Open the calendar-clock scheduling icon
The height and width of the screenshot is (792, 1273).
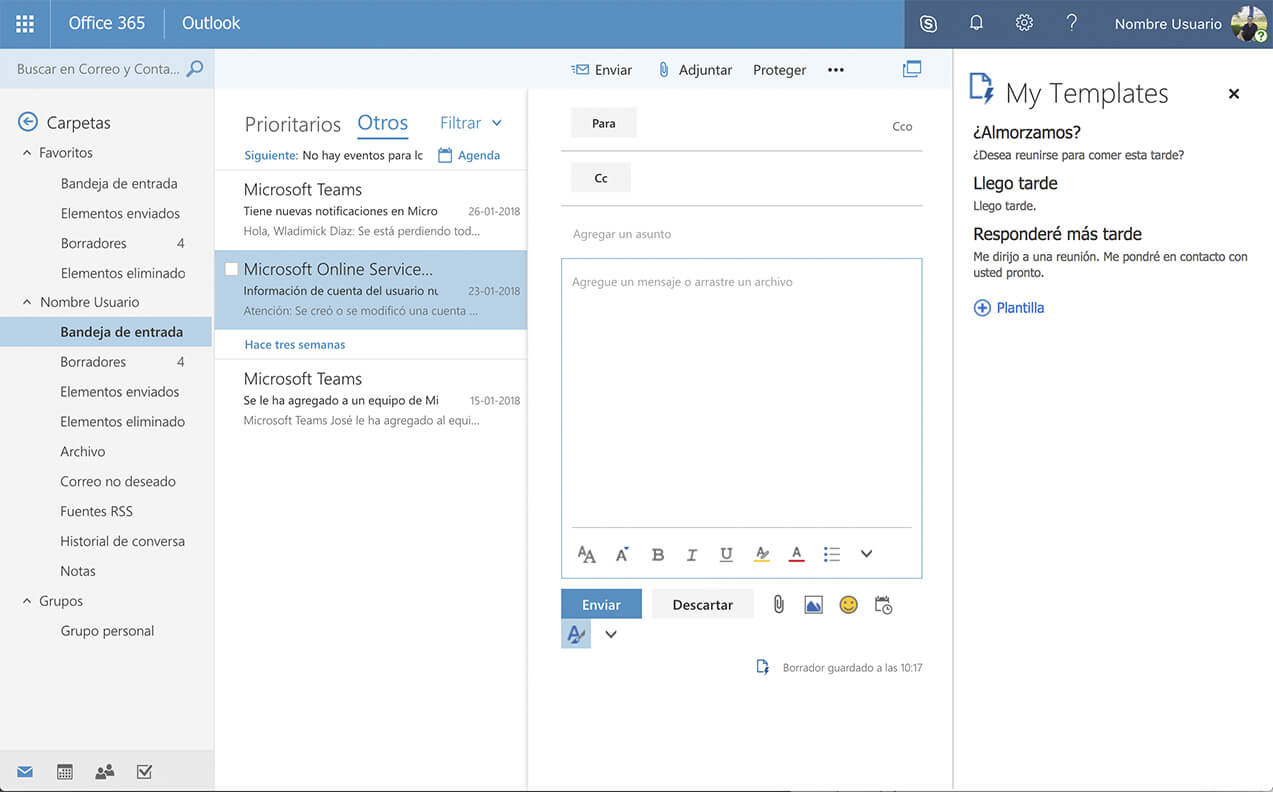point(883,604)
